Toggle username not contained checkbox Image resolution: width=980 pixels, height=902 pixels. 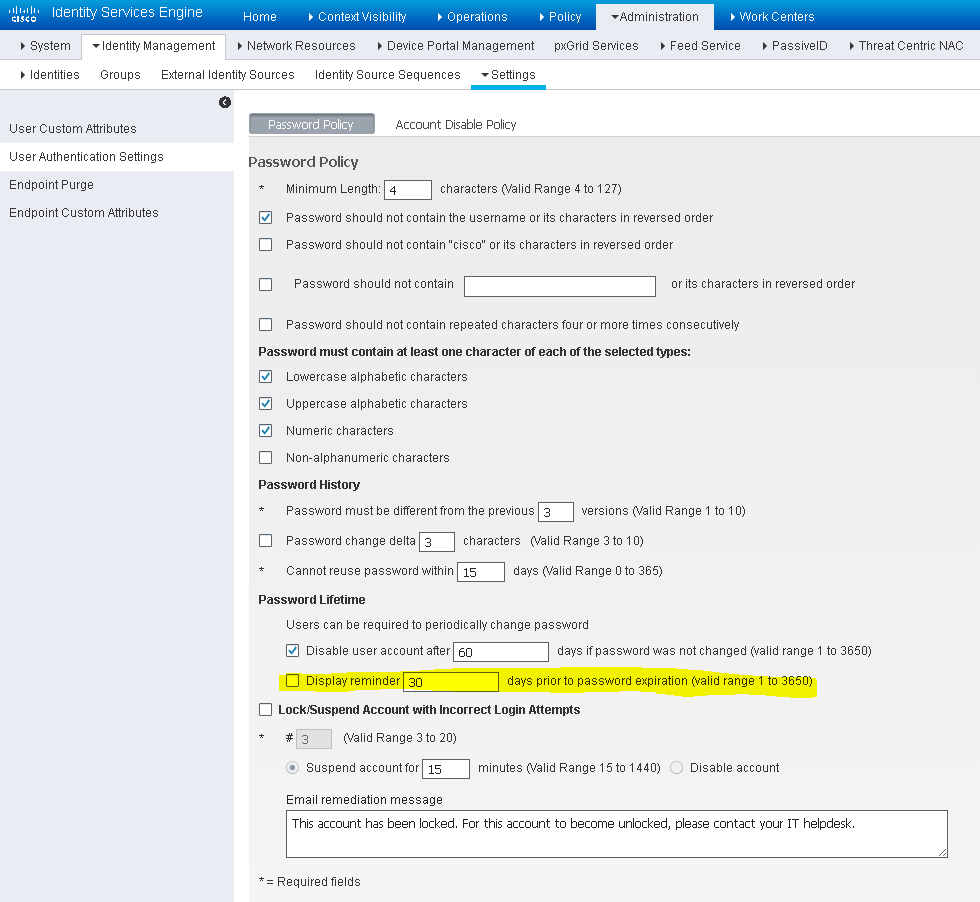pyautogui.click(x=266, y=218)
